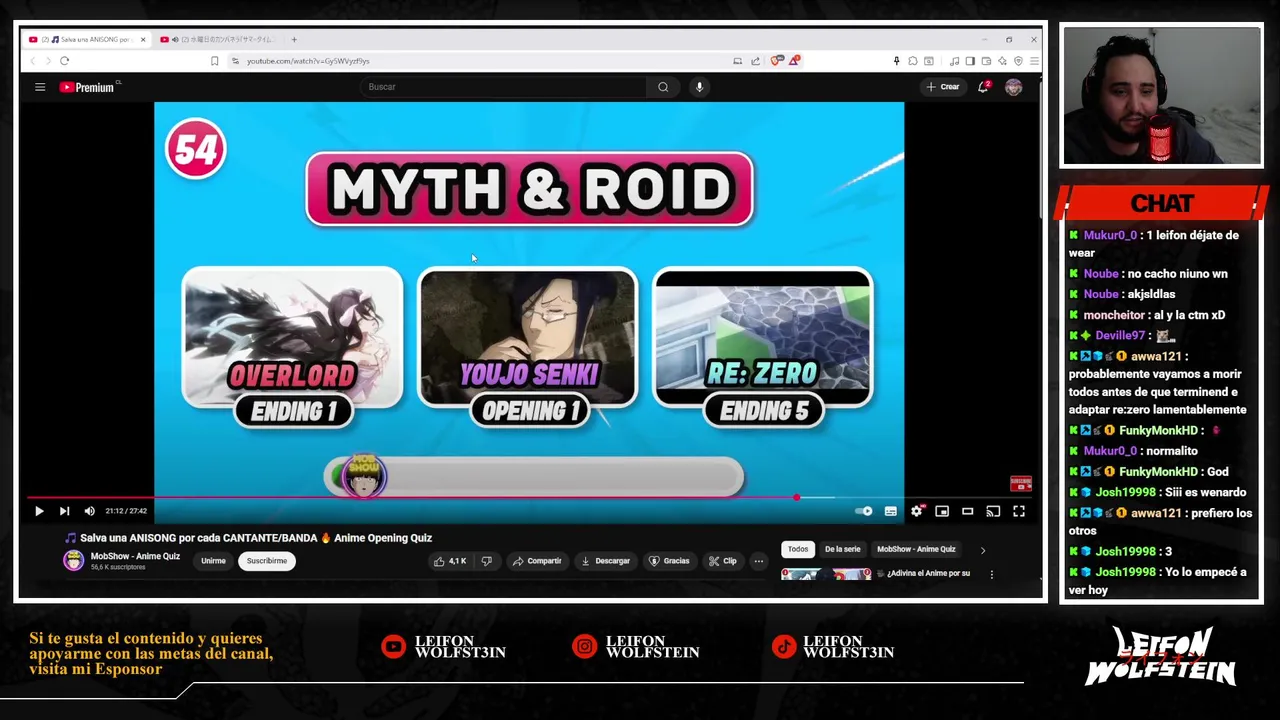The width and height of the screenshot is (1280, 720).
Task: Open the Adivina el Anime suggested thumbnail
Action: (826, 575)
